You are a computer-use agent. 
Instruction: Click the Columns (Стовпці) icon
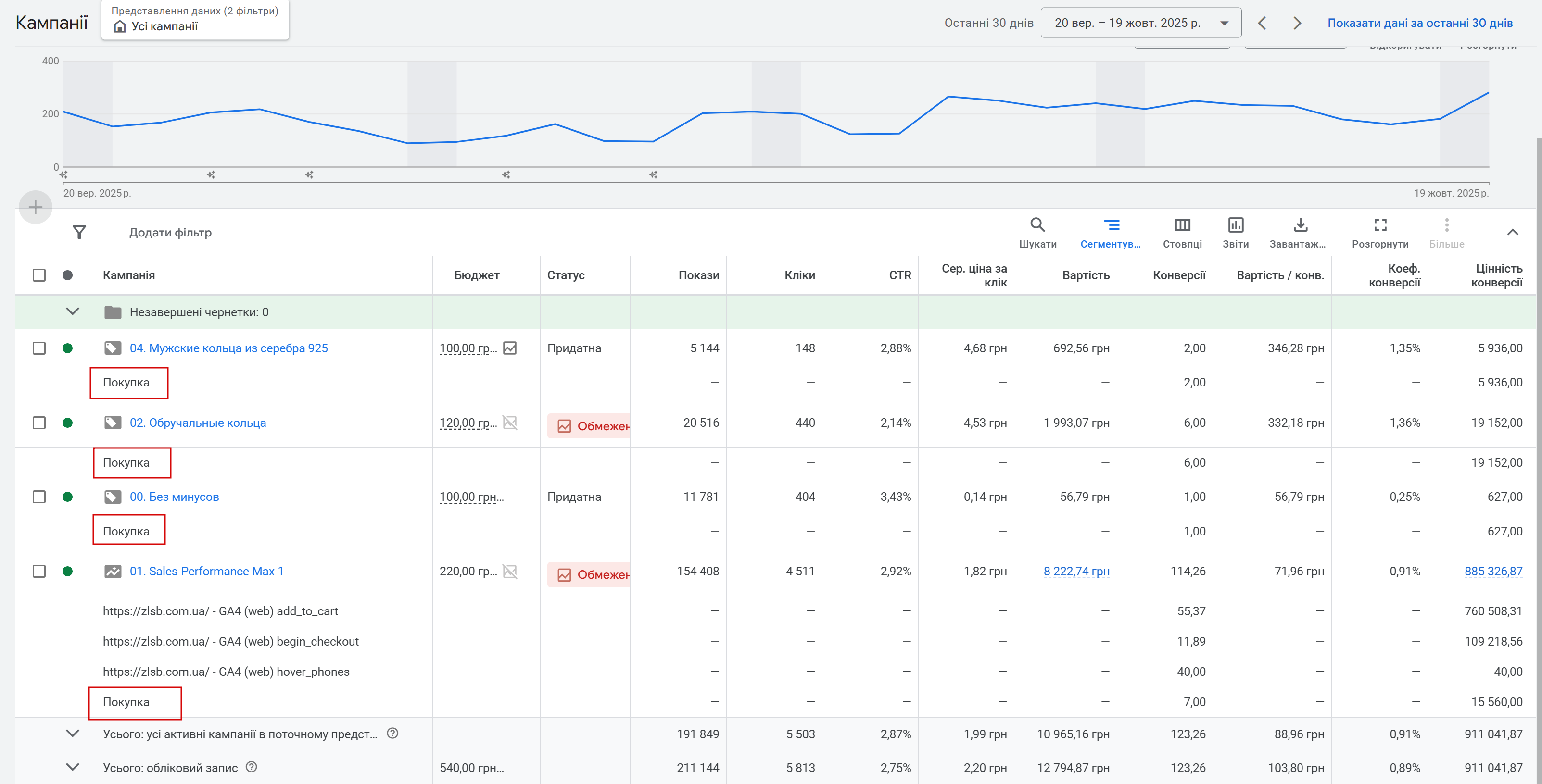[1182, 225]
